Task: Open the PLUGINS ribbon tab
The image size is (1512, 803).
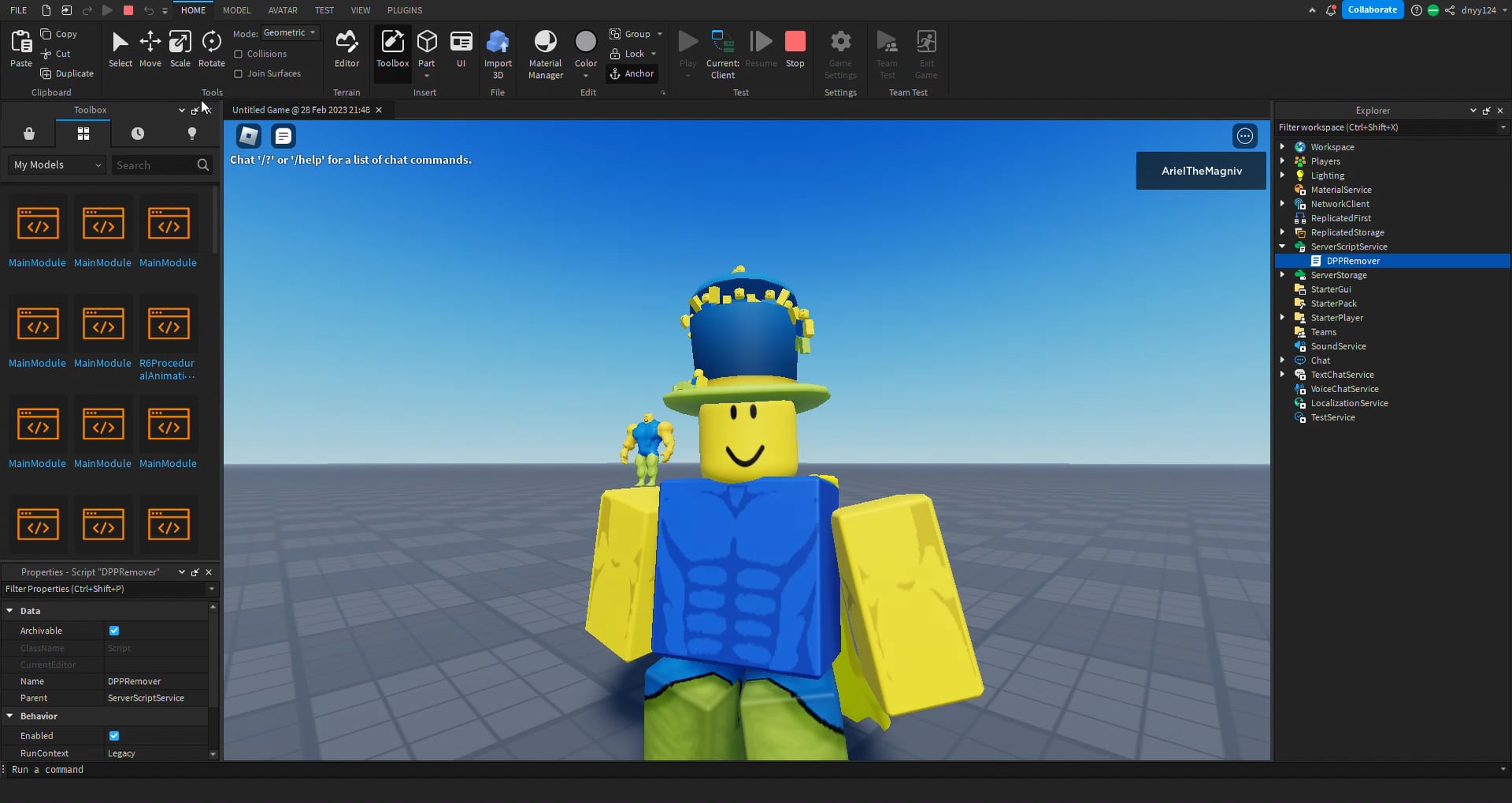Action: tap(405, 10)
